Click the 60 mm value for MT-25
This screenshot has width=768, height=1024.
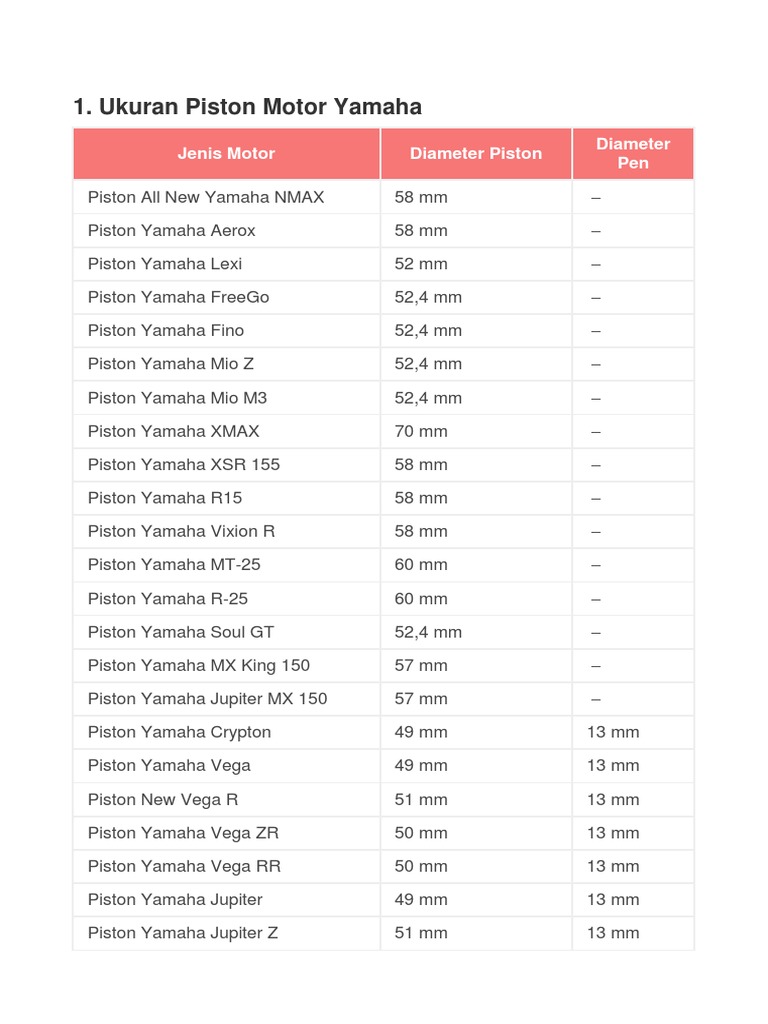coord(421,564)
